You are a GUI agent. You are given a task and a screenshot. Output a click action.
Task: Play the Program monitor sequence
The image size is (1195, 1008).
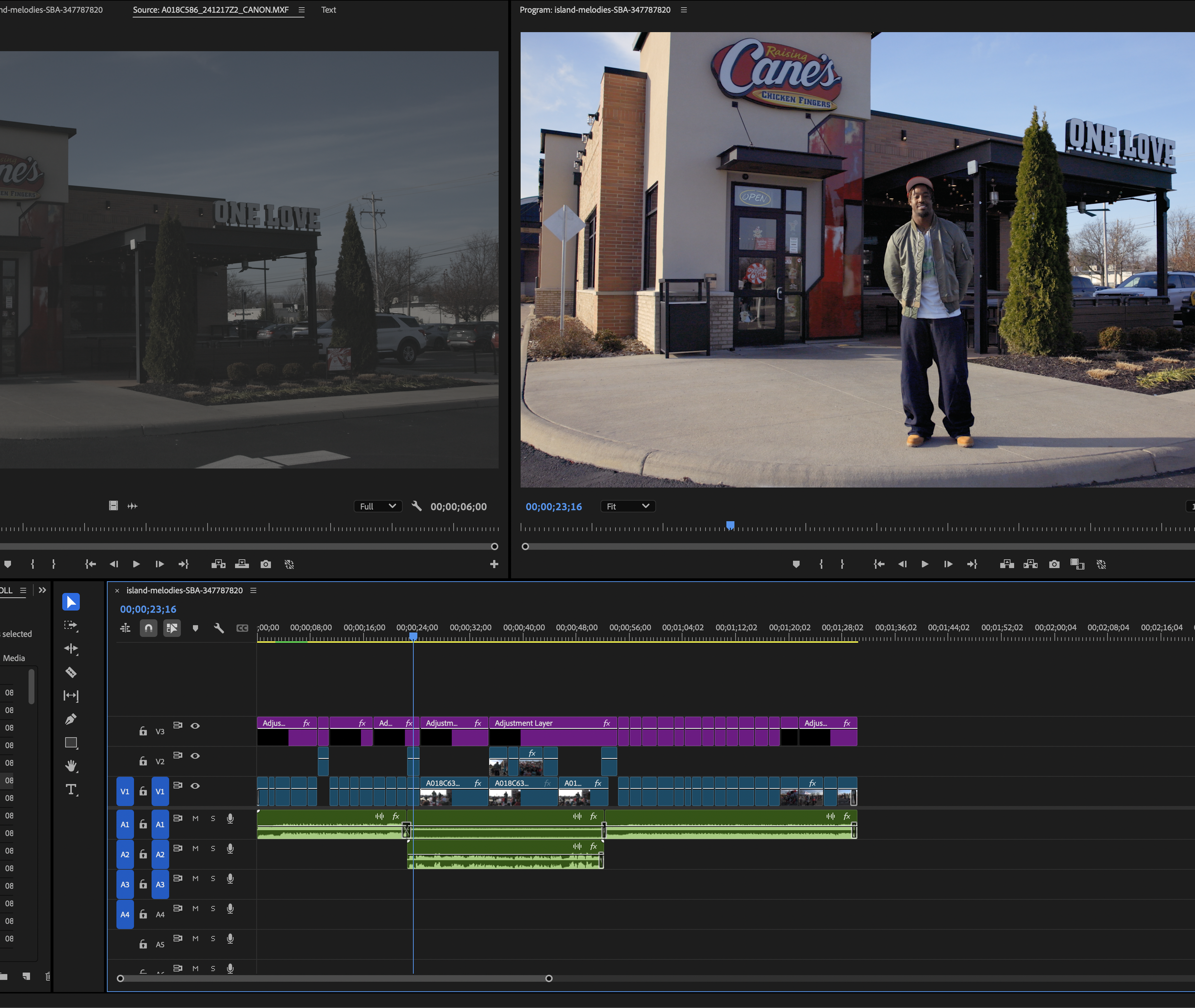click(x=924, y=564)
